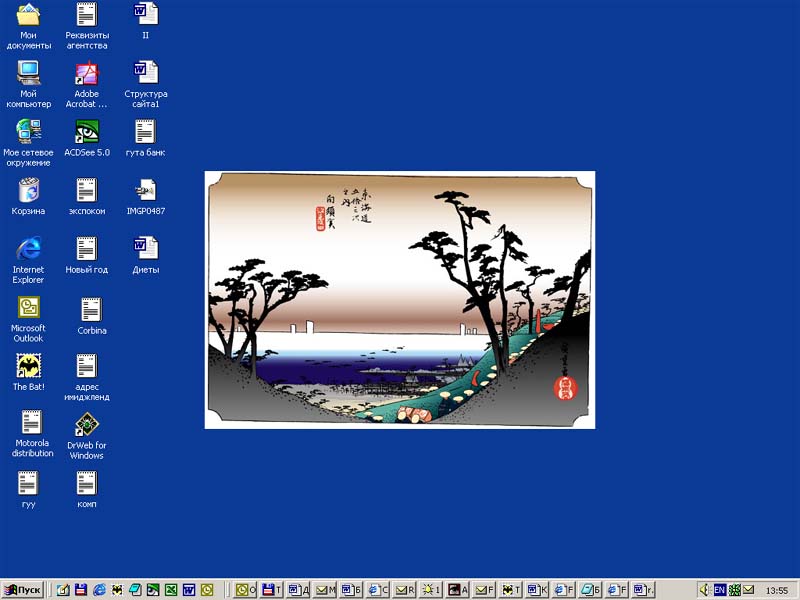Switch to the Internet Explorer 'C' taskbar button
The image size is (800, 600).
click(x=378, y=590)
